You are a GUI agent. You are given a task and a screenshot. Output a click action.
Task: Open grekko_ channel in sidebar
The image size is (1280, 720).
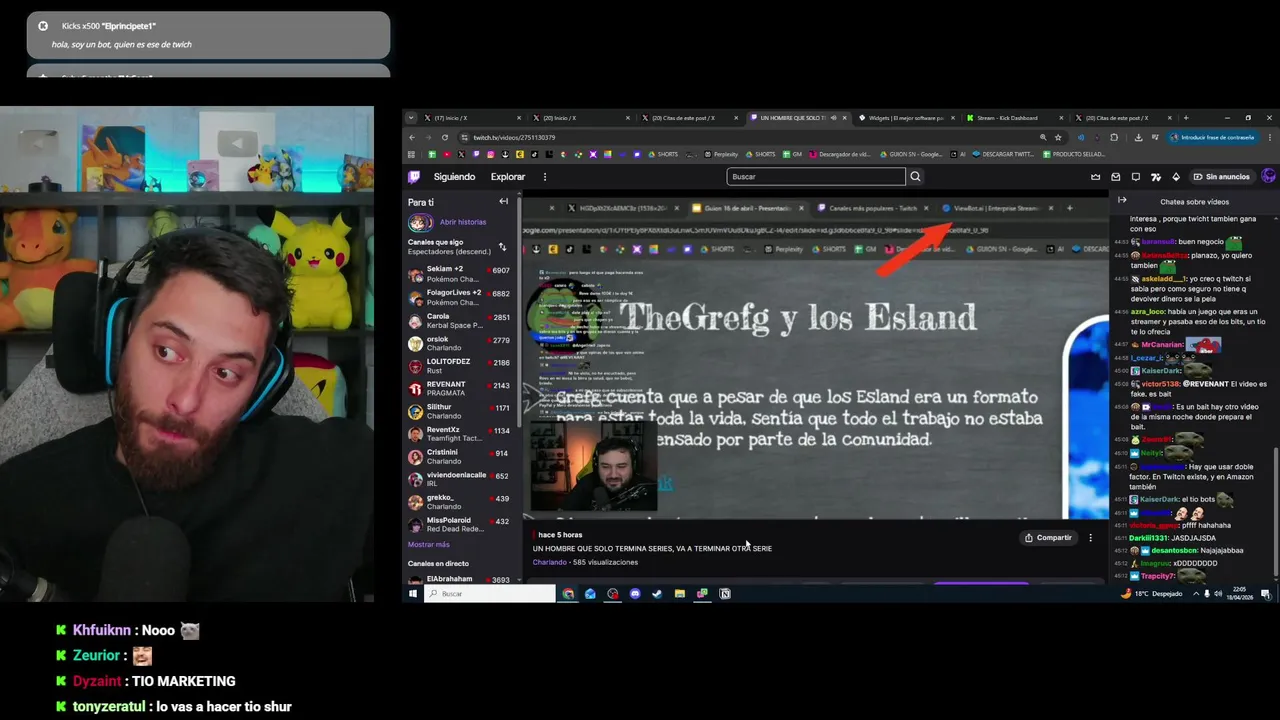(x=461, y=502)
